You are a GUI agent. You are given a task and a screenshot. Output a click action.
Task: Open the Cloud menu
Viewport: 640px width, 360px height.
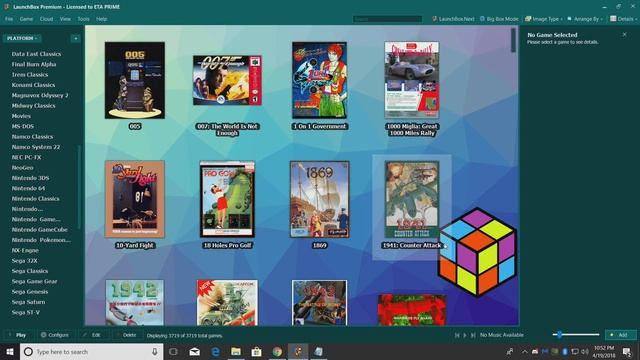pos(46,19)
